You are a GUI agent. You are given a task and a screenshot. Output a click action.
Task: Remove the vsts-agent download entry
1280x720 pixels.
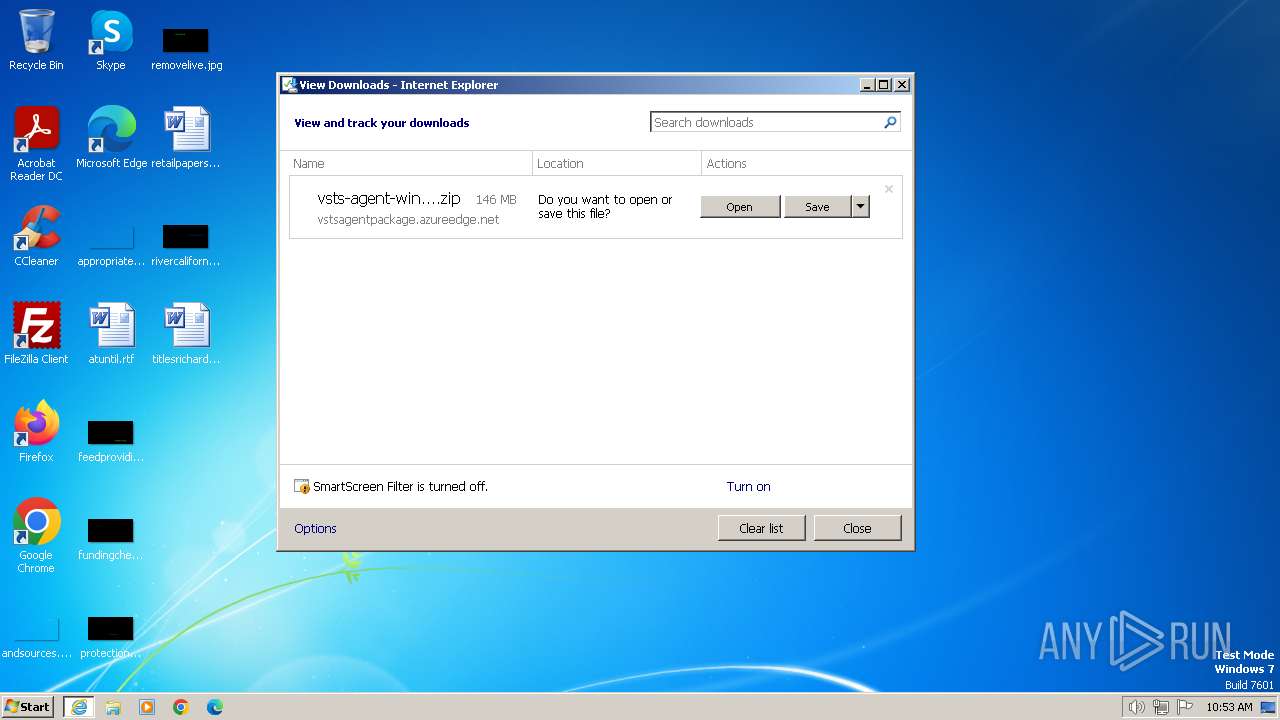[x=888, y=189]
